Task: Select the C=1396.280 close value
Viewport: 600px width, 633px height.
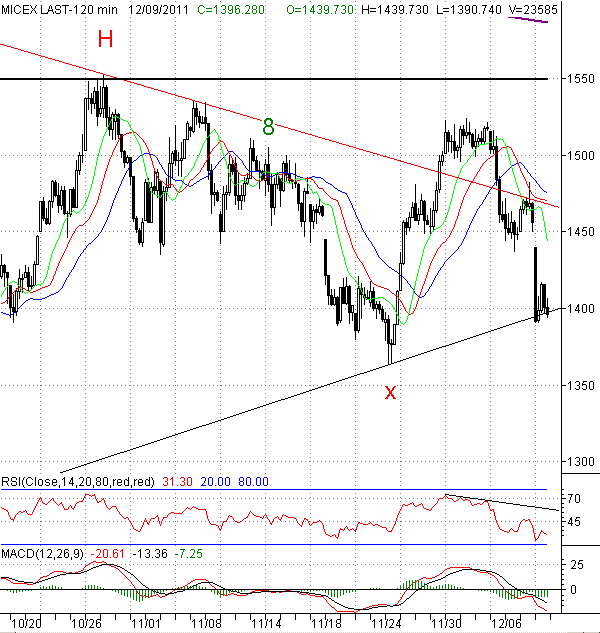Action: [231, 9]
